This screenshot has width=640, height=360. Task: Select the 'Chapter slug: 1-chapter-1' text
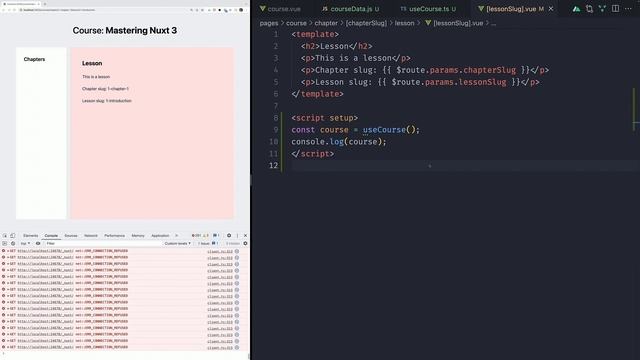[105, 89]
